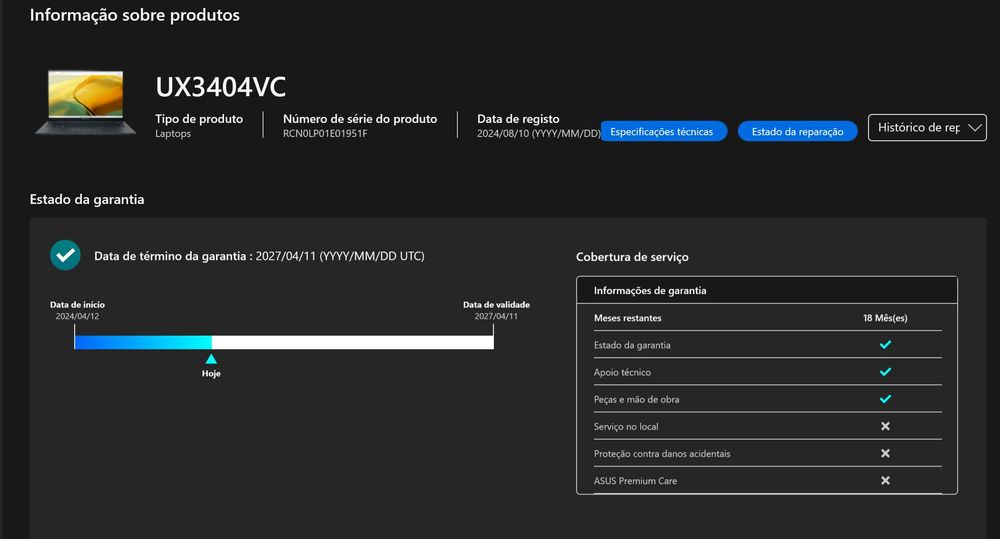Open Especificações técnicas button
Image resolution: width=1000 pixels, height=539 pixels.
663,131
